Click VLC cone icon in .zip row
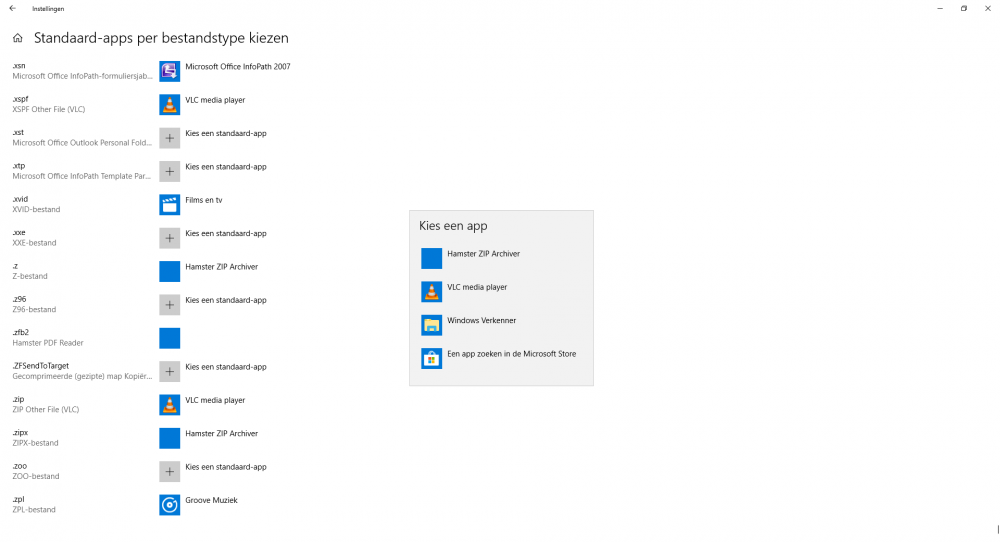Viewport: 1000px width, 542px height. point(170,405)
